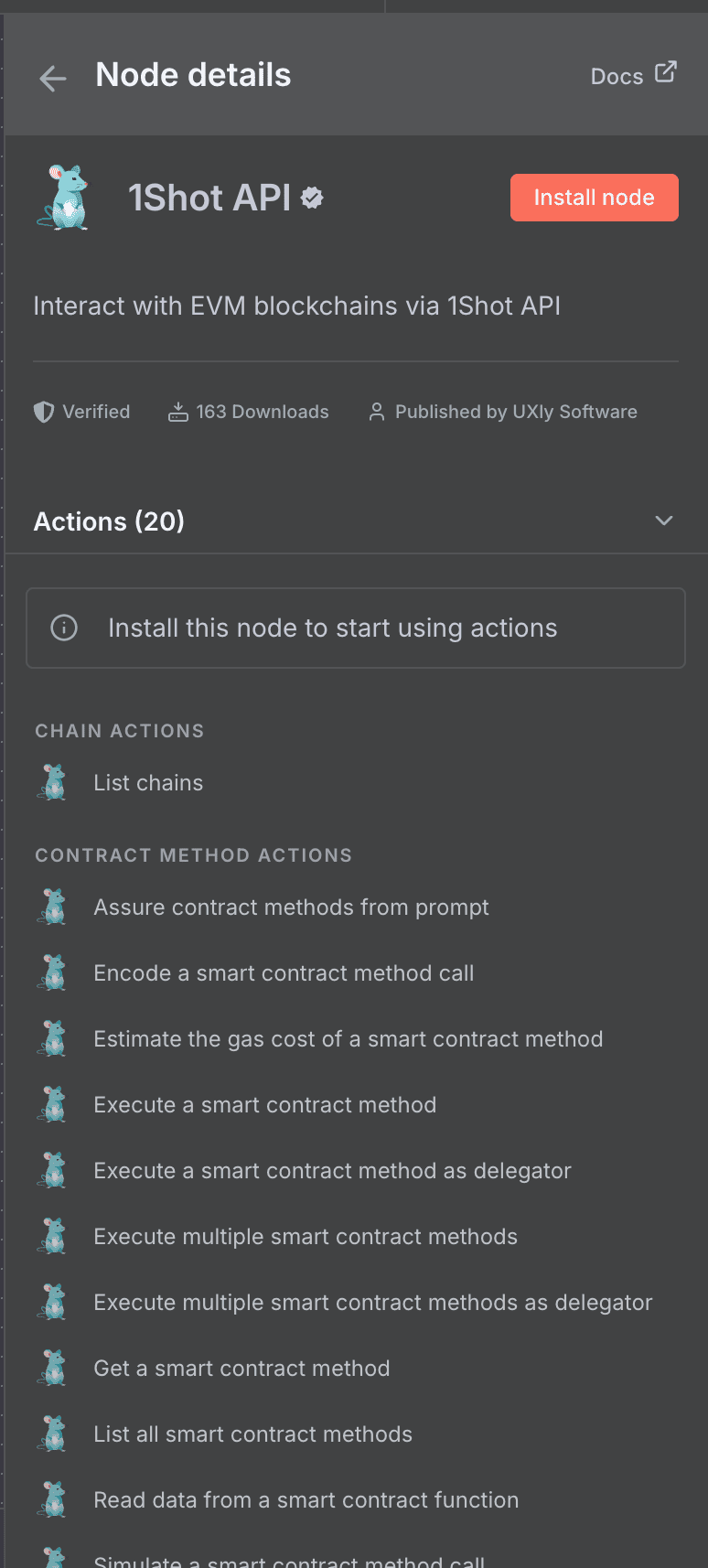This screenshot has width=708, height=1568.
Task: Select Execute multiple smart contract methods as delegator
Action: pyautogui.click(x=372, y=1302)
